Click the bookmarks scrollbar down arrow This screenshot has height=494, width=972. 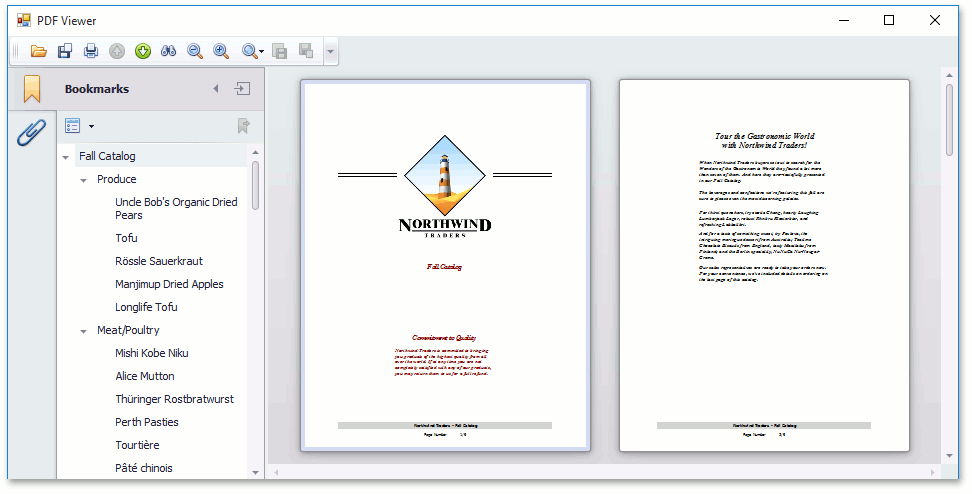255,472
